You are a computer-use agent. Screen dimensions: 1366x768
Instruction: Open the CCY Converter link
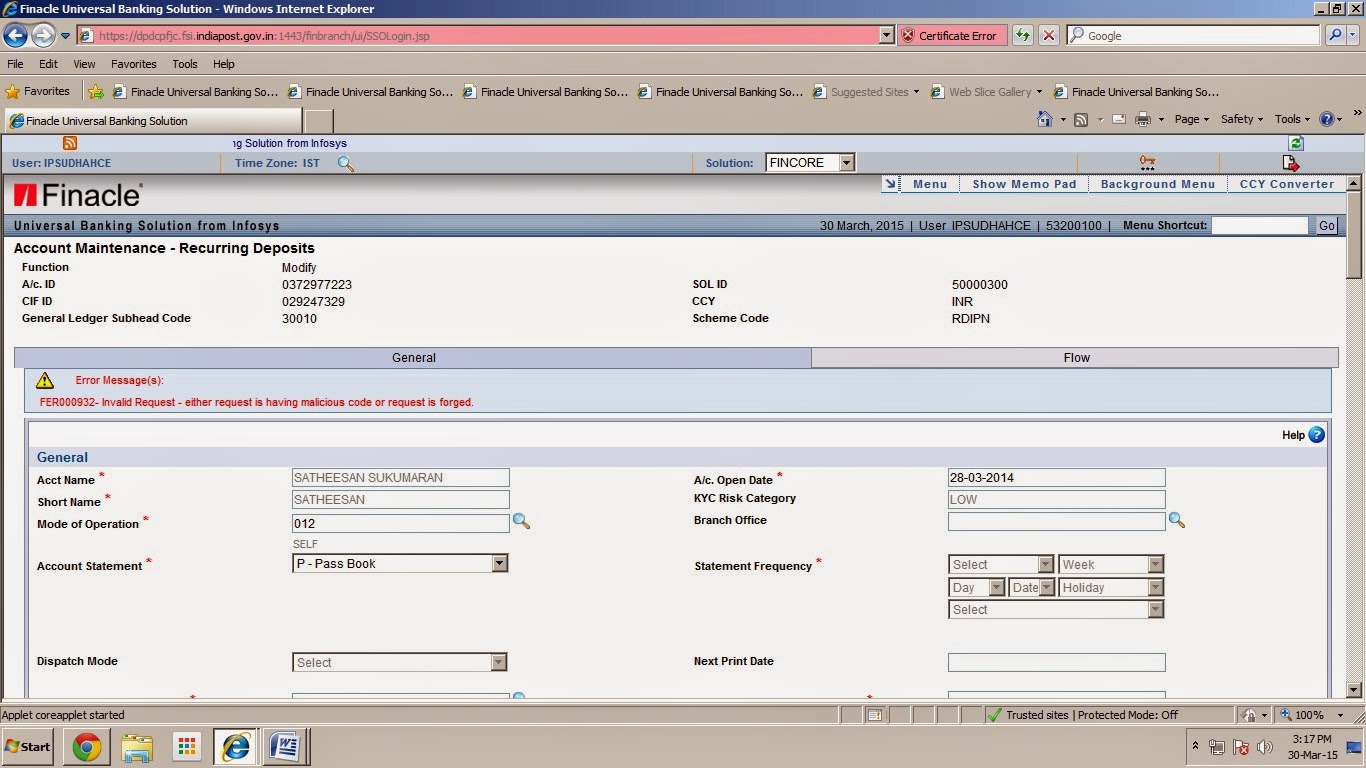pyautogui.click(x=1289, y=183)
